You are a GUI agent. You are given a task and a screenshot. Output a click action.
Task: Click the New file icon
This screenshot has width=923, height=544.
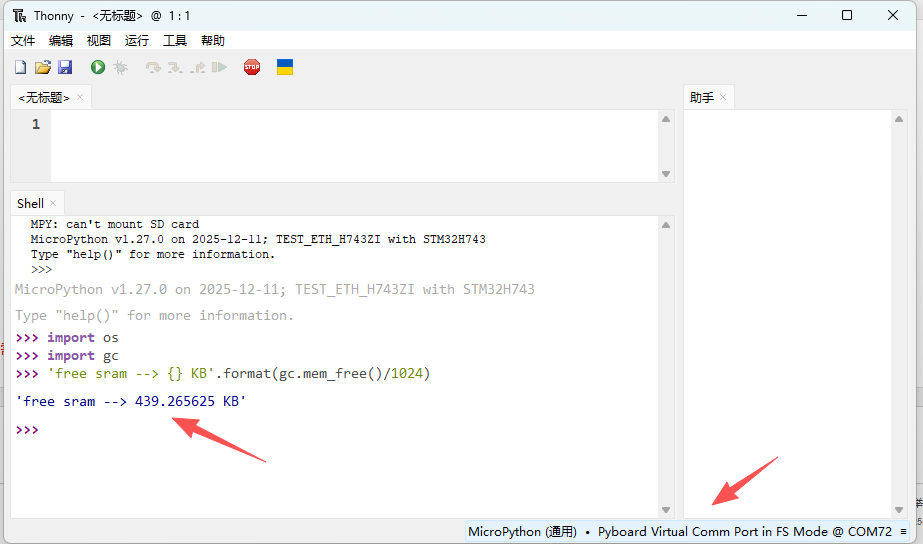point(20,67)
